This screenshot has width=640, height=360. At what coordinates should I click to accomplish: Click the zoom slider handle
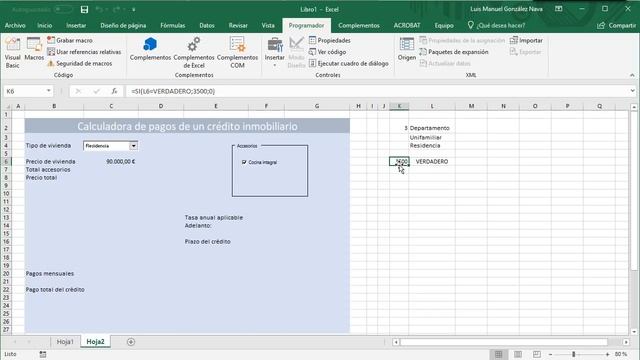click(x=573, y=354)
